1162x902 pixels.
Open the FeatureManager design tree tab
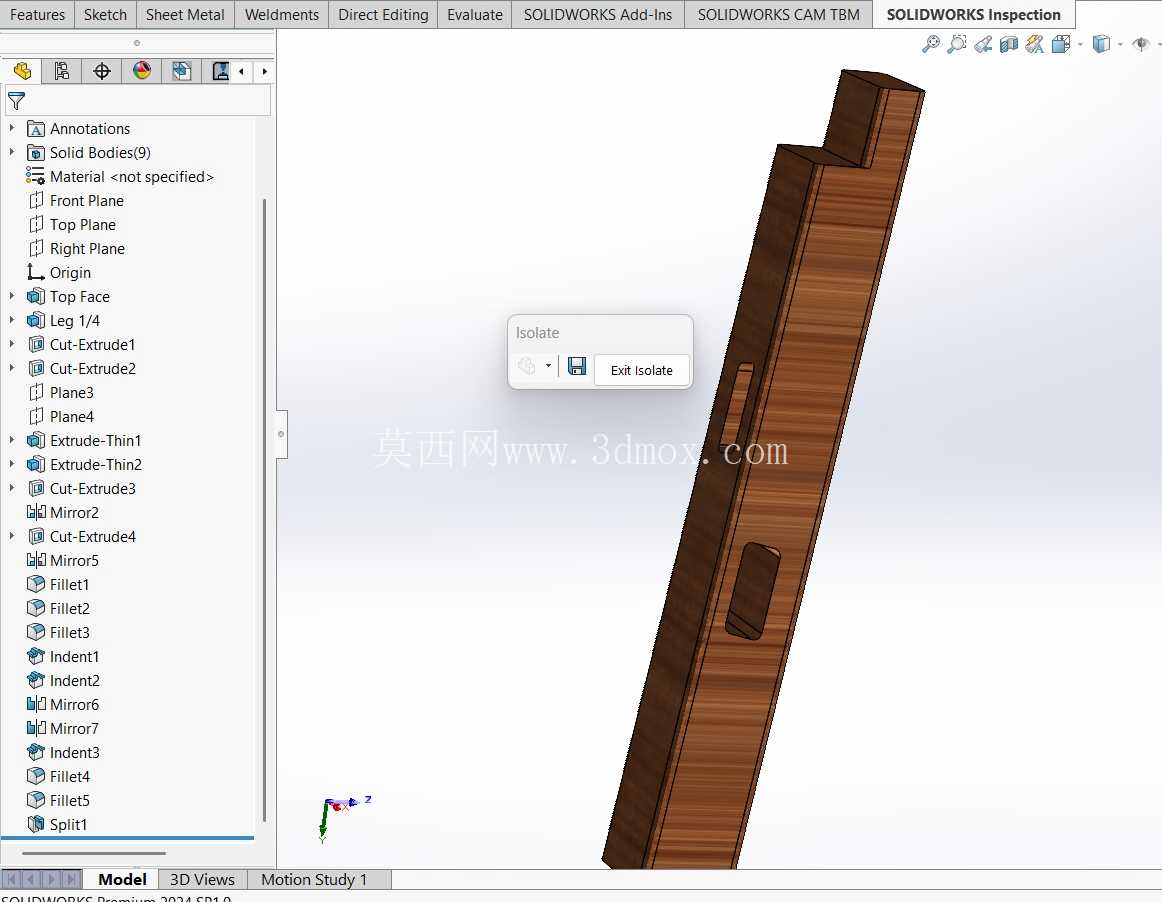pos(22,71)
